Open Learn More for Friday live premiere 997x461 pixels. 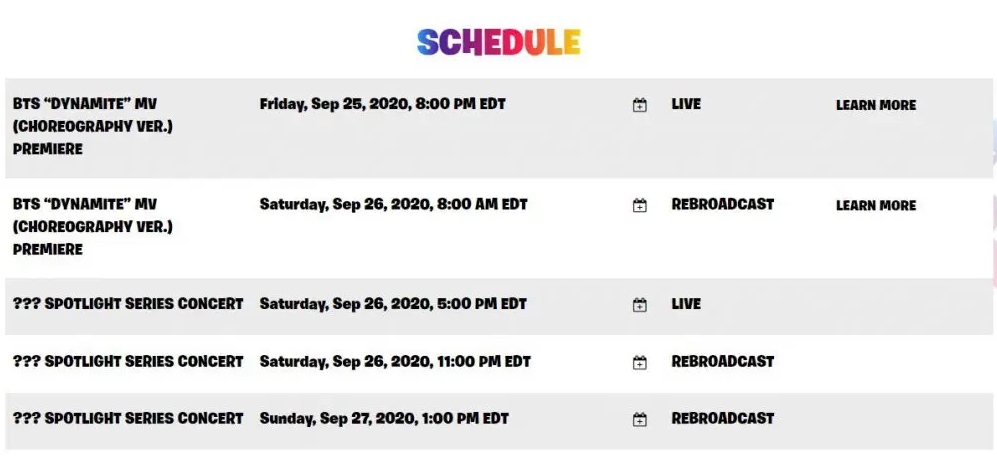(875, 105)
